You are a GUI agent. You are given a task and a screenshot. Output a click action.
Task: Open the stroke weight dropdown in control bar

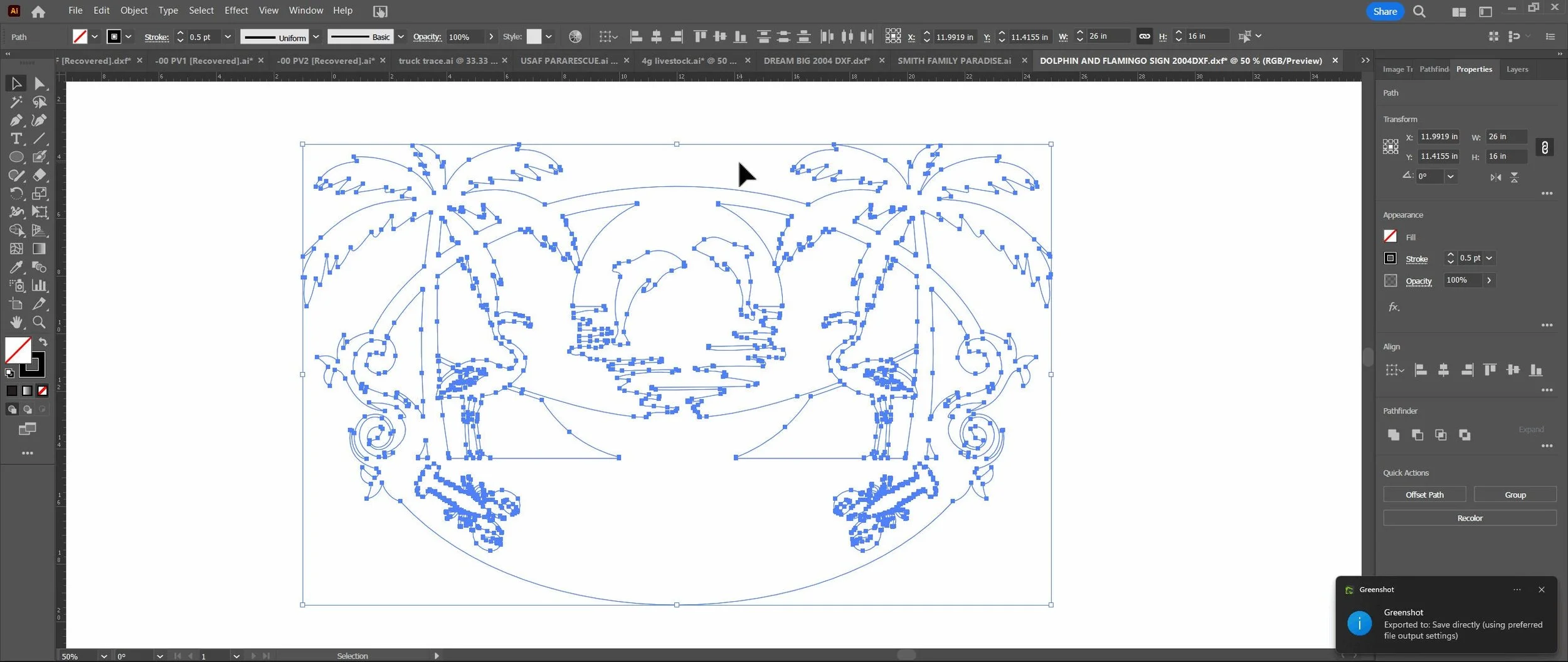[x=228, y=37]
